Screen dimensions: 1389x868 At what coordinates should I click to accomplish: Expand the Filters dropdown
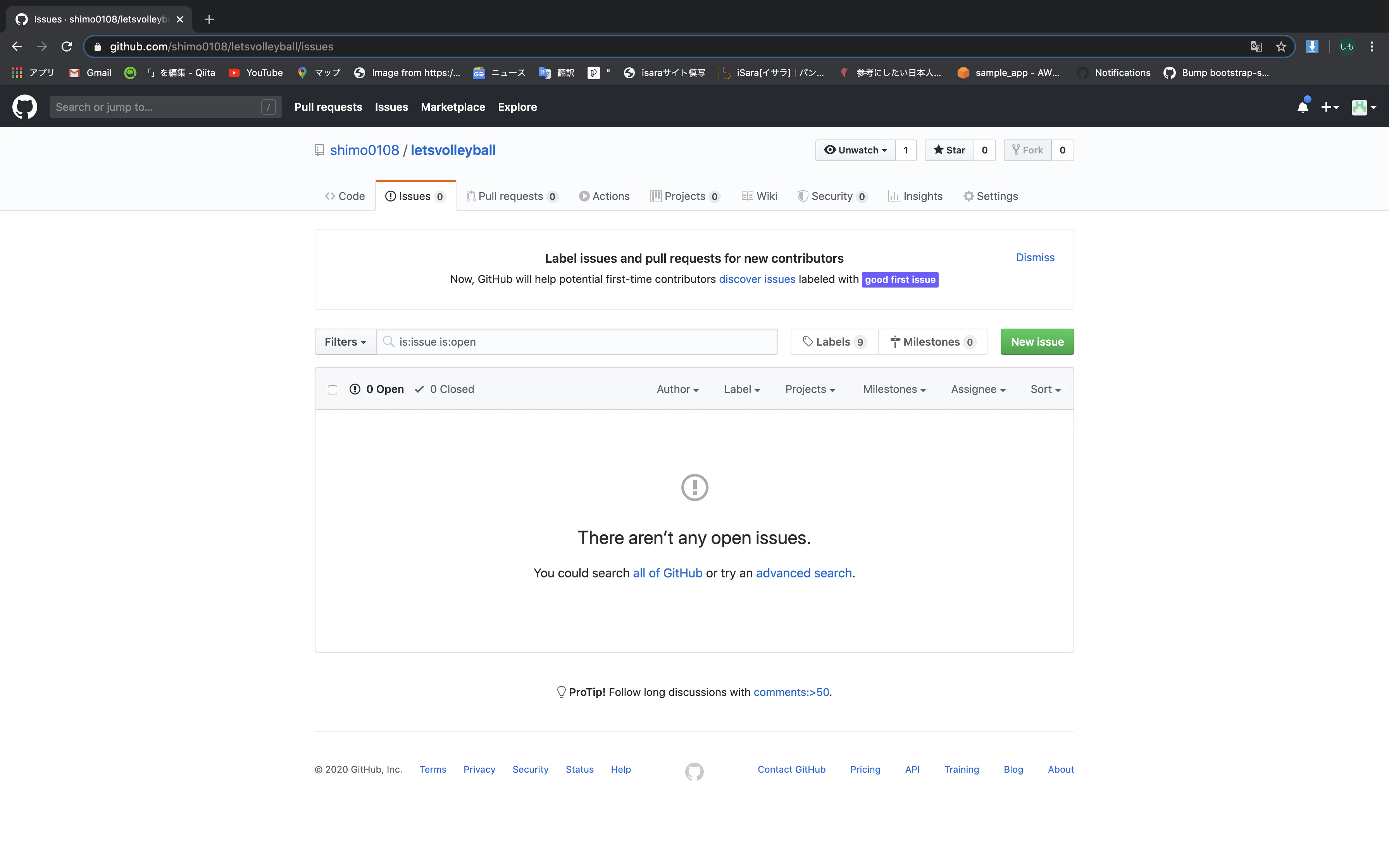pyautogui.click(x=345, y=341)
